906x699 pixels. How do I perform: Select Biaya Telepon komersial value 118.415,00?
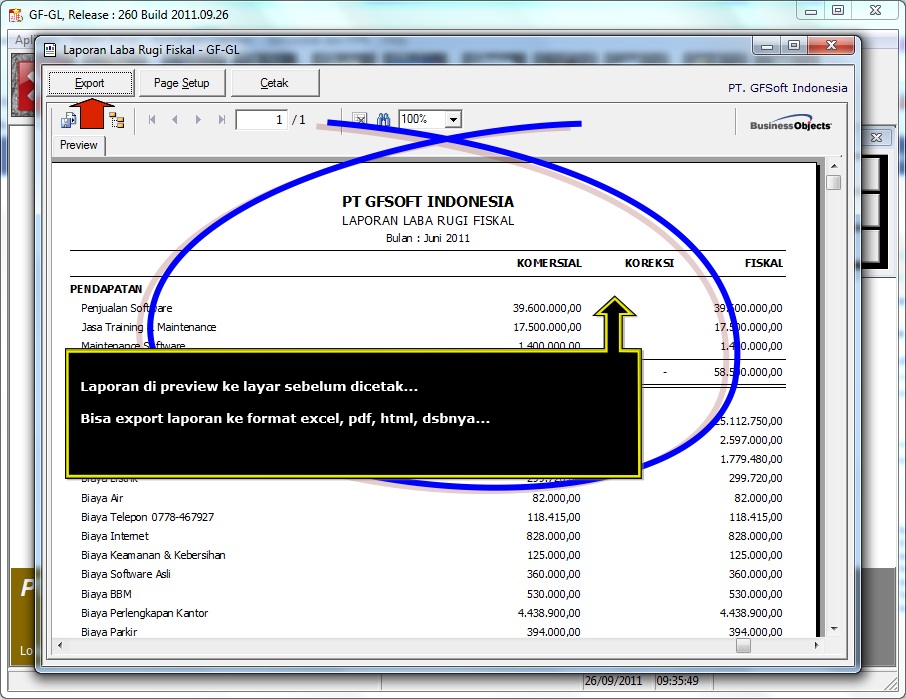tap(554, 517)
